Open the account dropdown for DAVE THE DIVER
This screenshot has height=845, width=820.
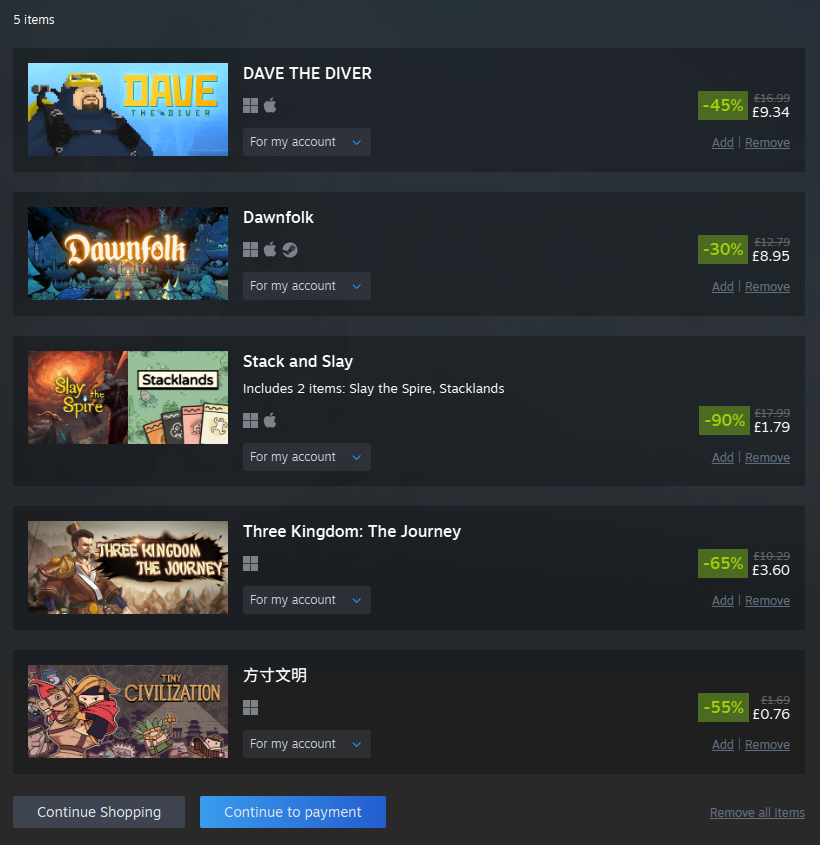(307, 142)
